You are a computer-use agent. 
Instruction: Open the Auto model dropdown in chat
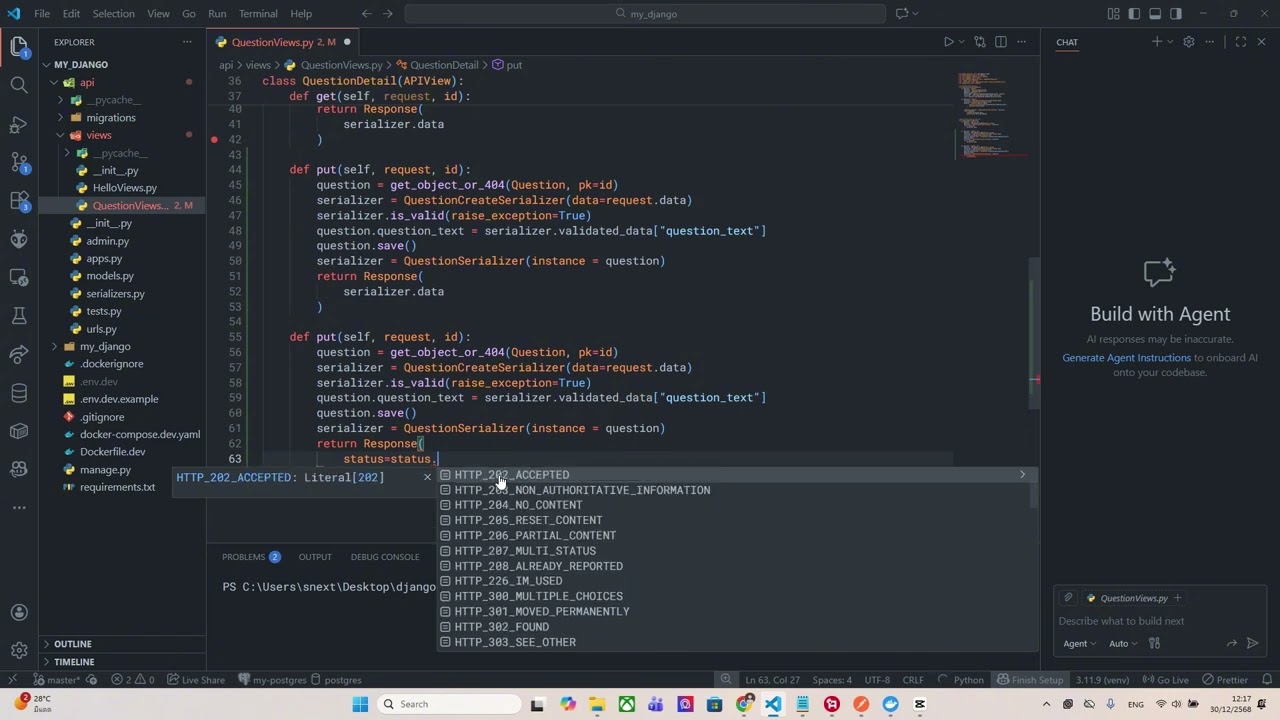tap(1124, 643)
